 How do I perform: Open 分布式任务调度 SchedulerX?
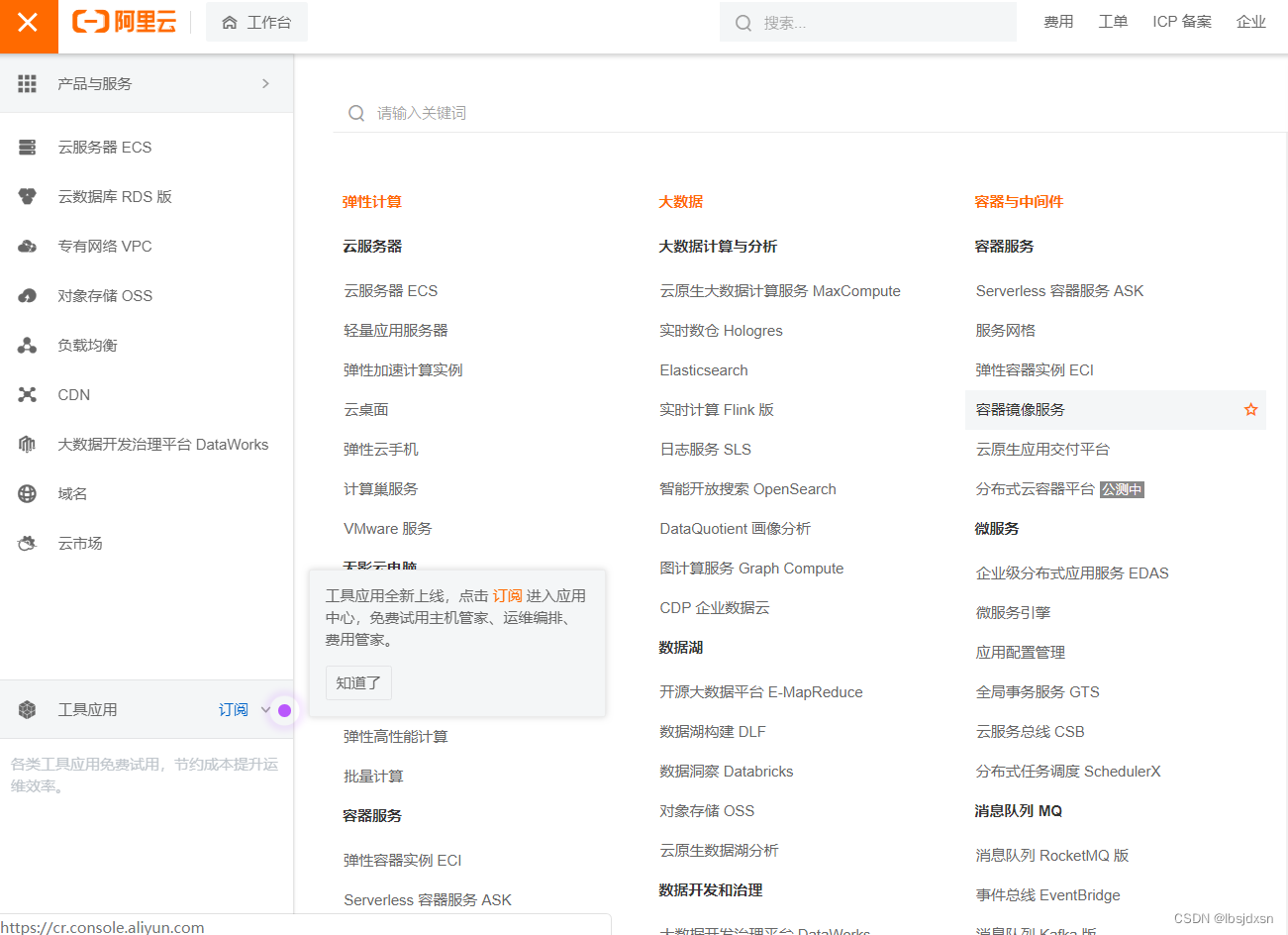1068,772
